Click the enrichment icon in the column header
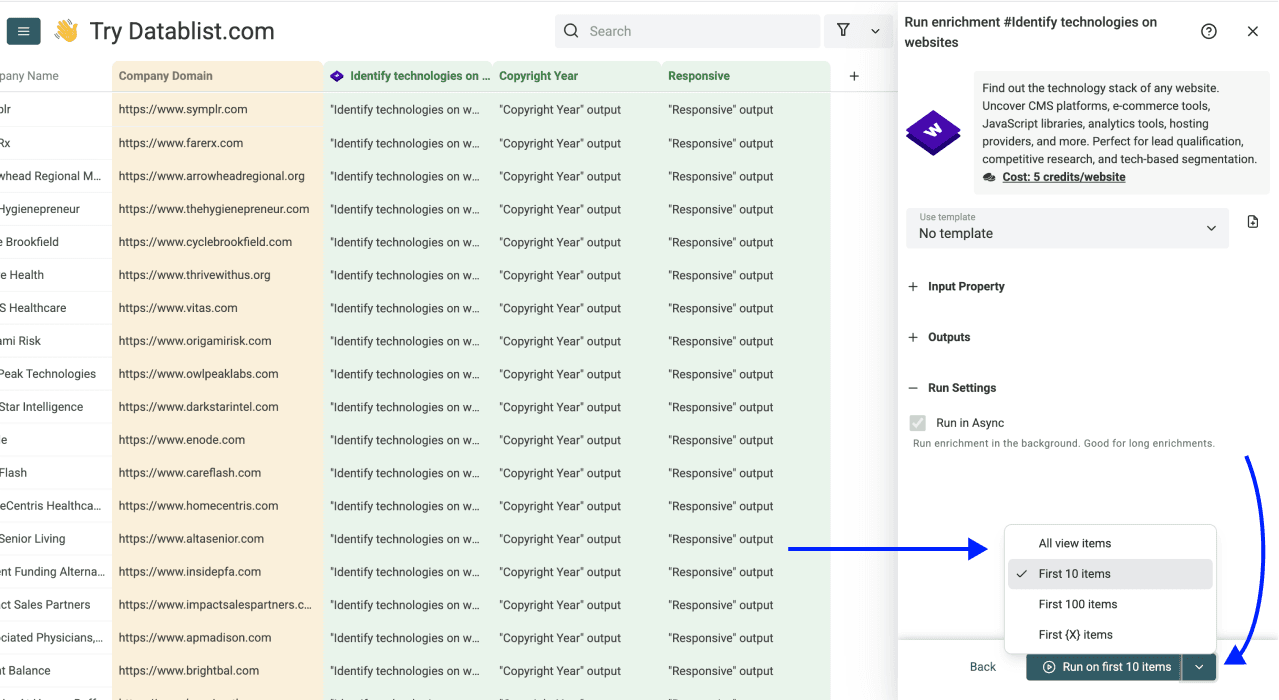Viewport: 1279px width, 700px height. coord(335,75)
